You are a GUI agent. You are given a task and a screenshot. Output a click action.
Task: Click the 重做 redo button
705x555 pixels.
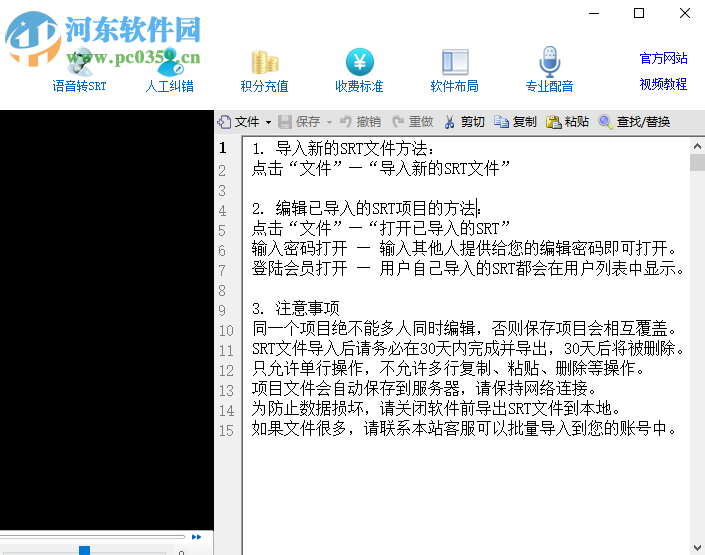click(413, 122)
